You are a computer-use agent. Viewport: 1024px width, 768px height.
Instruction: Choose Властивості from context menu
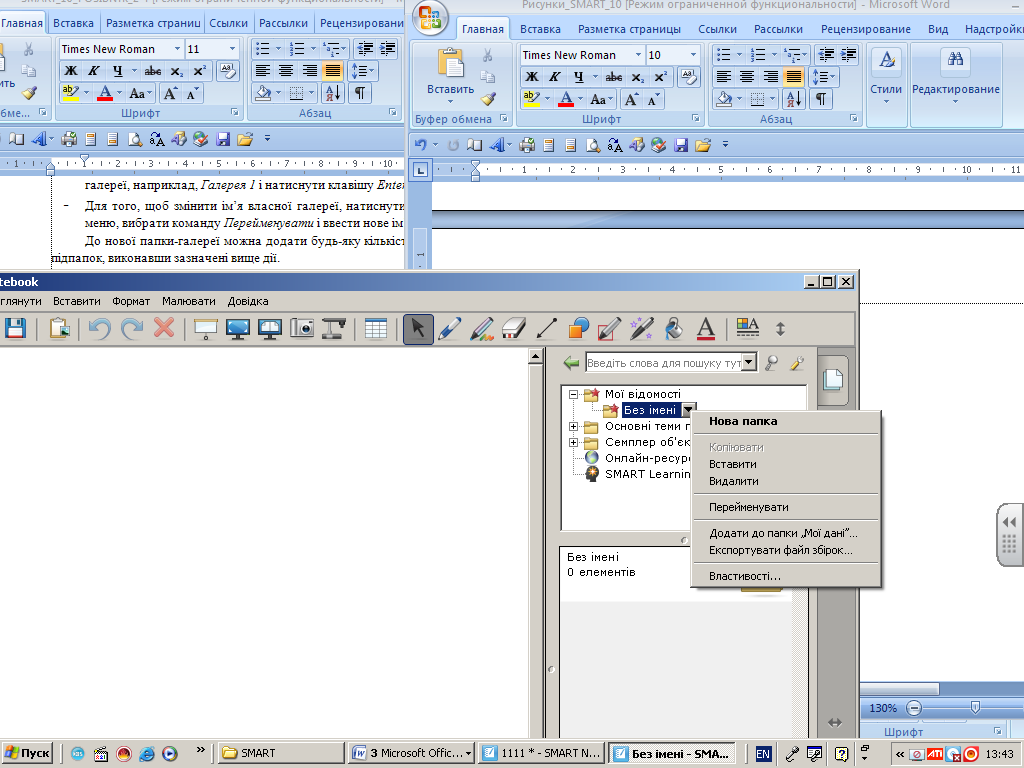point(744,576)
